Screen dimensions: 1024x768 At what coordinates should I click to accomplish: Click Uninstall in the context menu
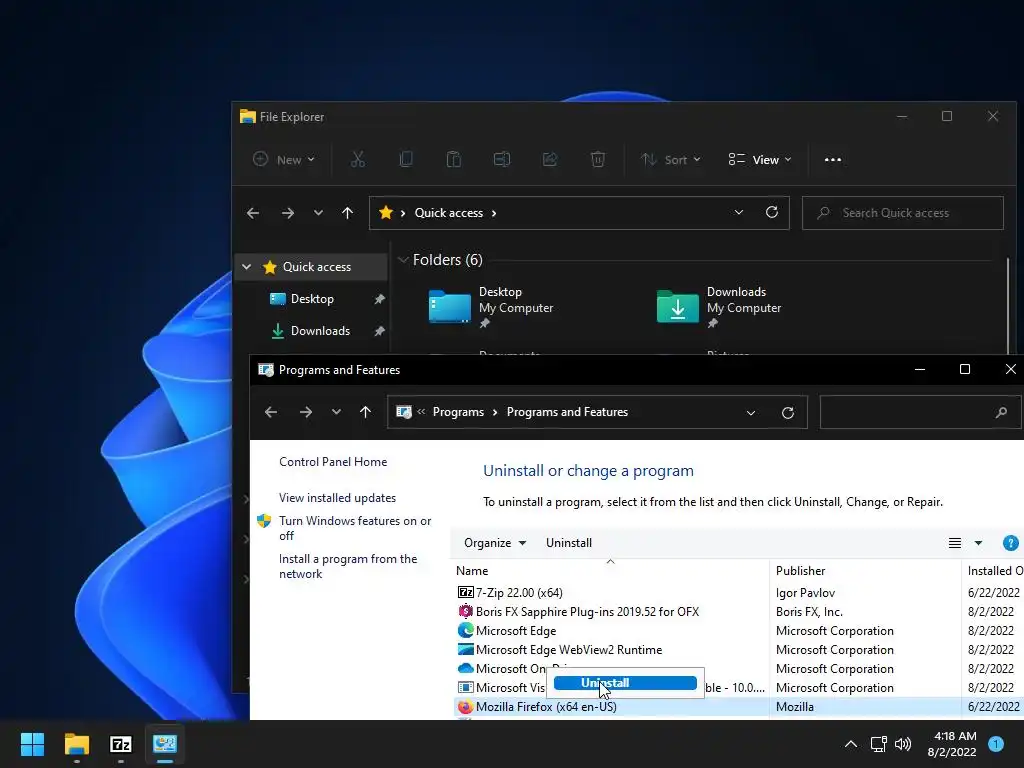(x=625, y=683)
